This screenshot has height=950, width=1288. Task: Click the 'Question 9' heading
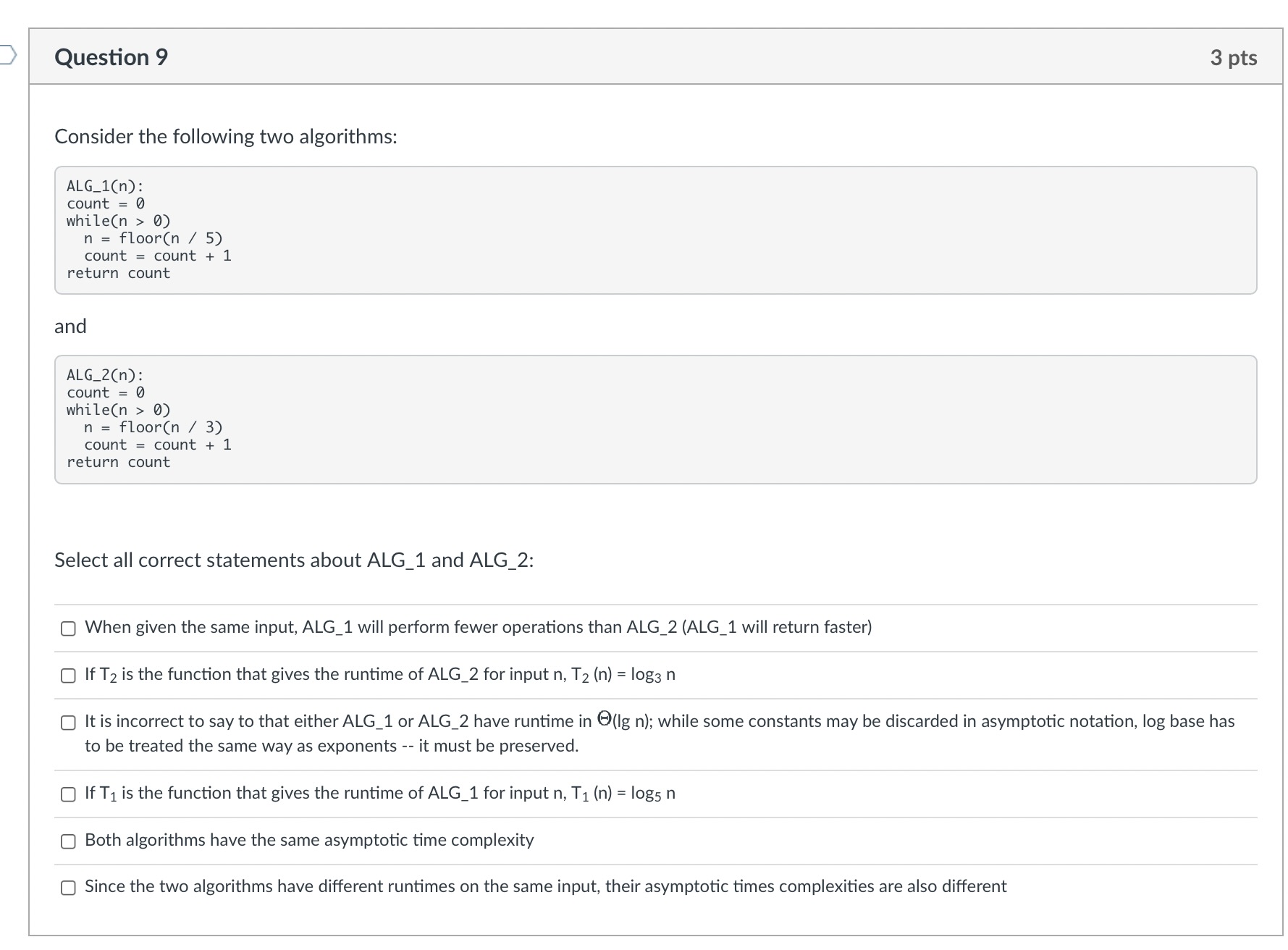point(111,57)
